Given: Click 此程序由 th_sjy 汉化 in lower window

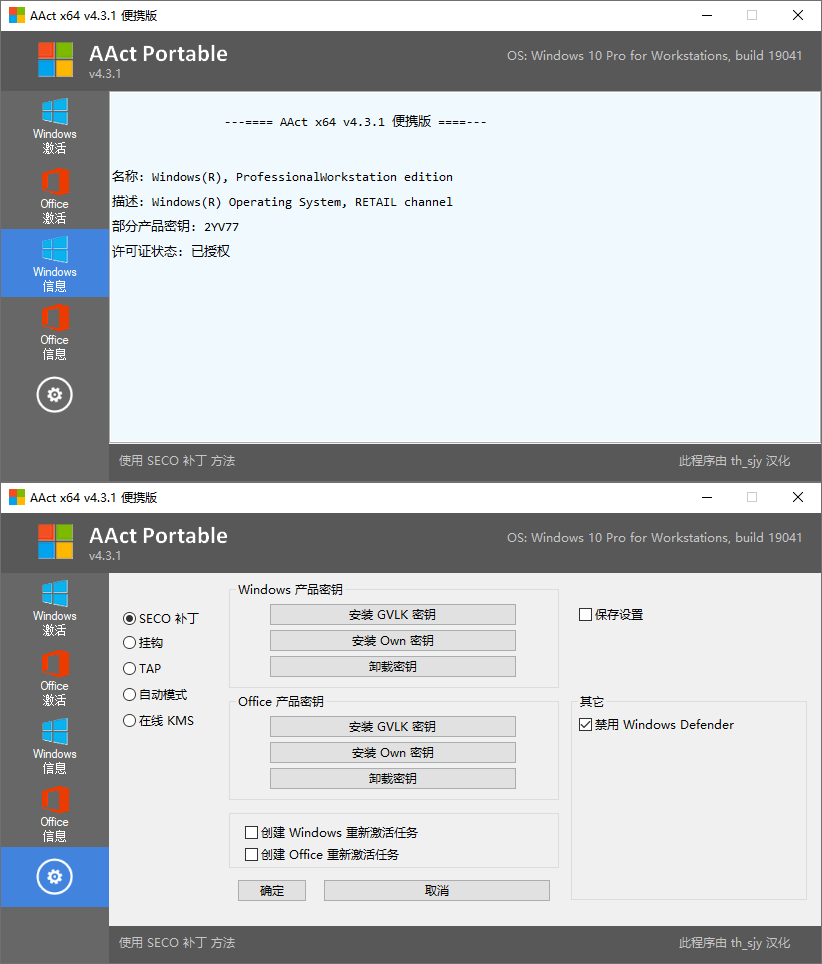Looking at the screenshot, I should click(x=734, y=943).
